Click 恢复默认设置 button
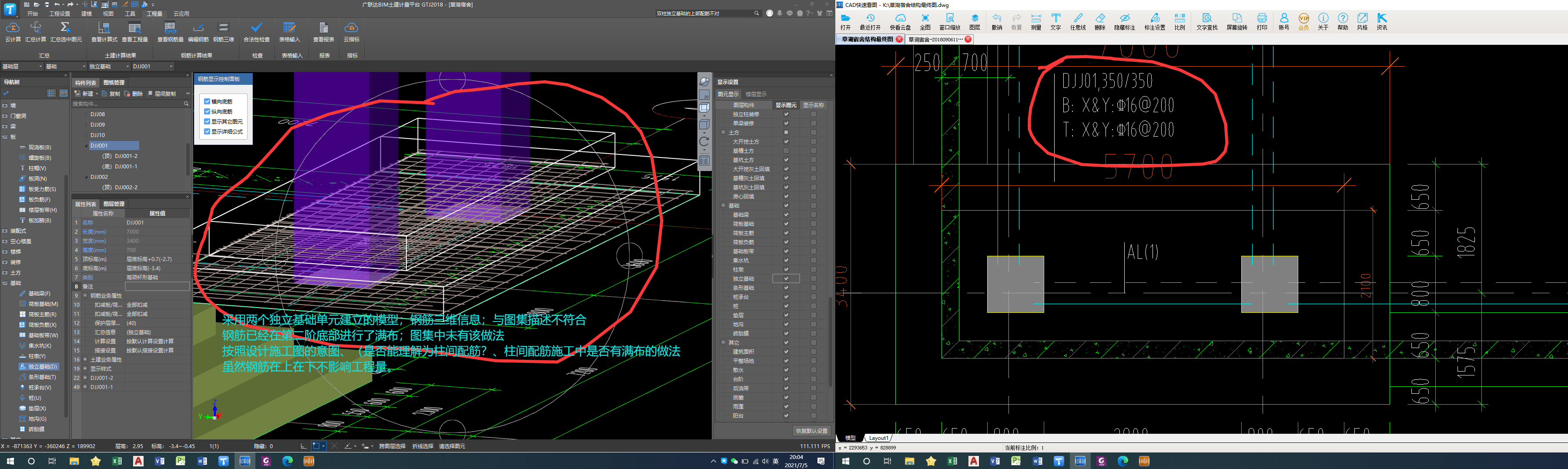 812,431
